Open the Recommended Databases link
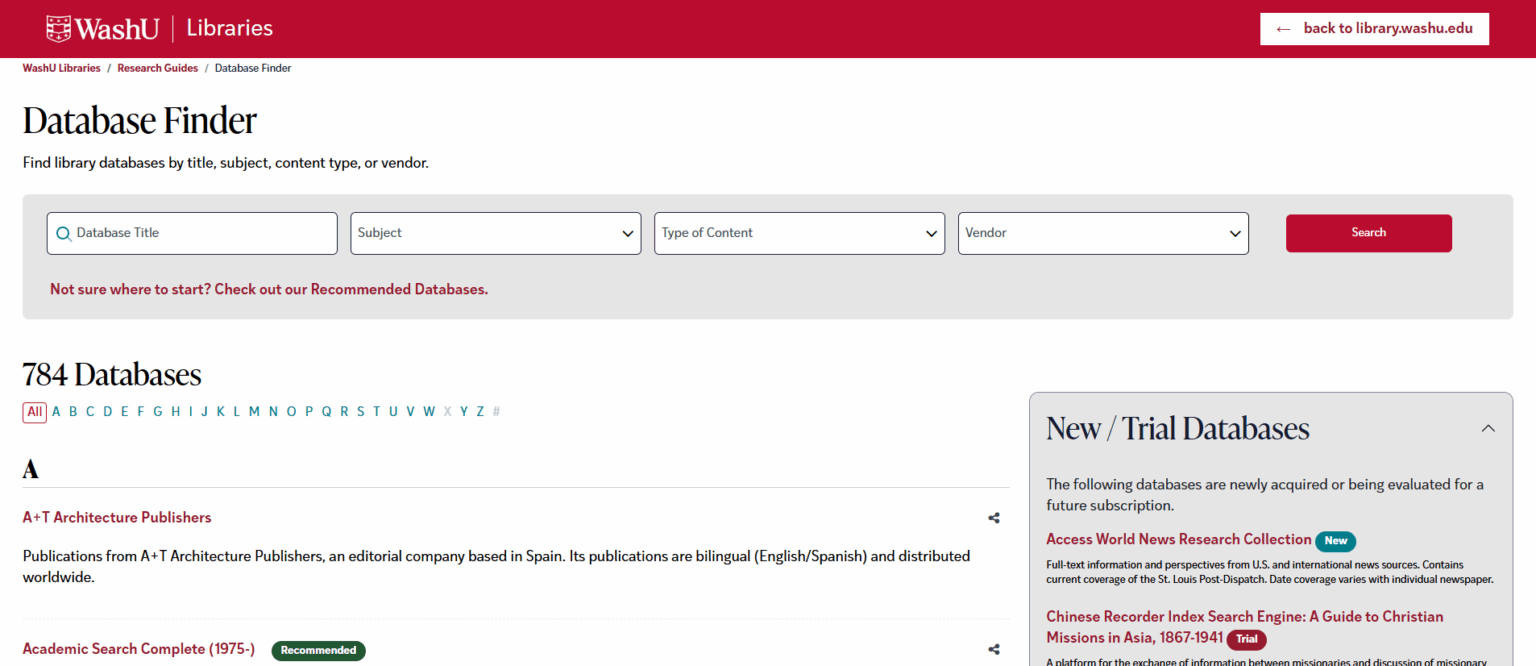 (x=398, y=289)
